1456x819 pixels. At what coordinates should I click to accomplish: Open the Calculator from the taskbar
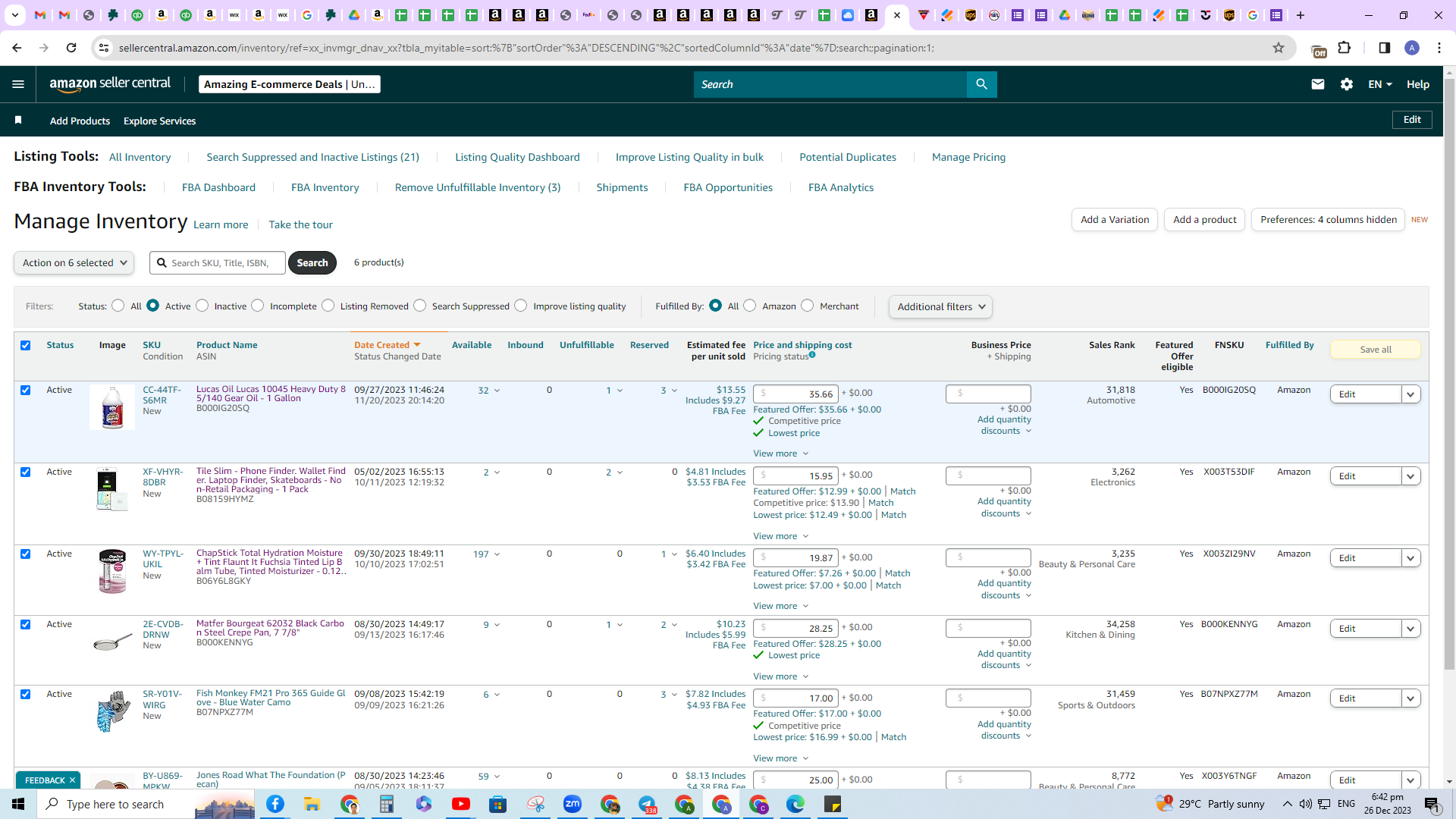tap(386, 804)
